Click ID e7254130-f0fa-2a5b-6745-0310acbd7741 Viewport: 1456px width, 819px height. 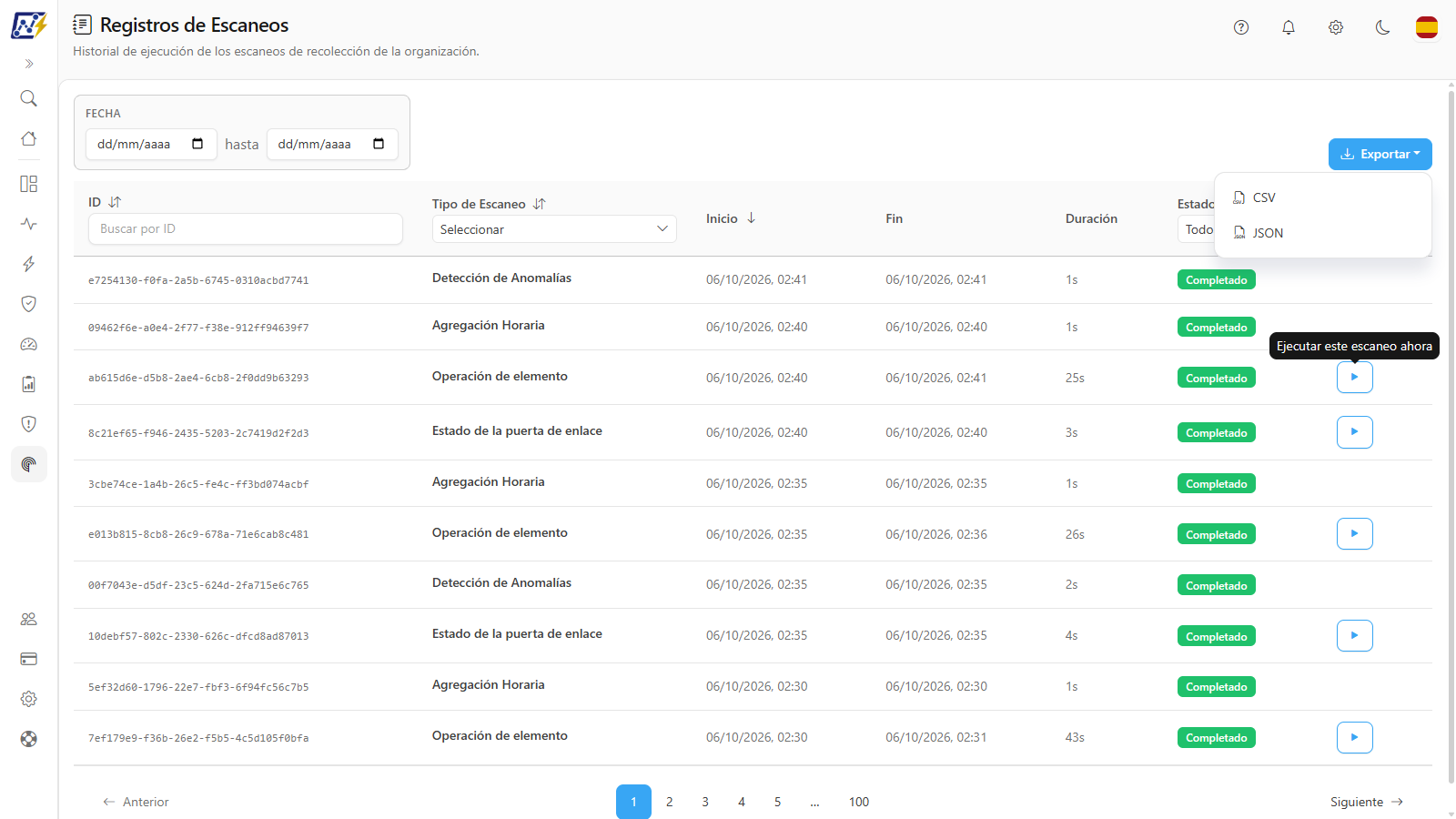(x=198, y=280)
